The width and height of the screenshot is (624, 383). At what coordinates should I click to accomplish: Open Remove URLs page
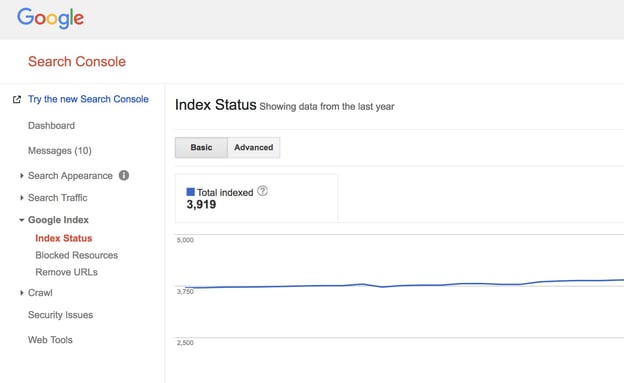[x=66, y=272]
